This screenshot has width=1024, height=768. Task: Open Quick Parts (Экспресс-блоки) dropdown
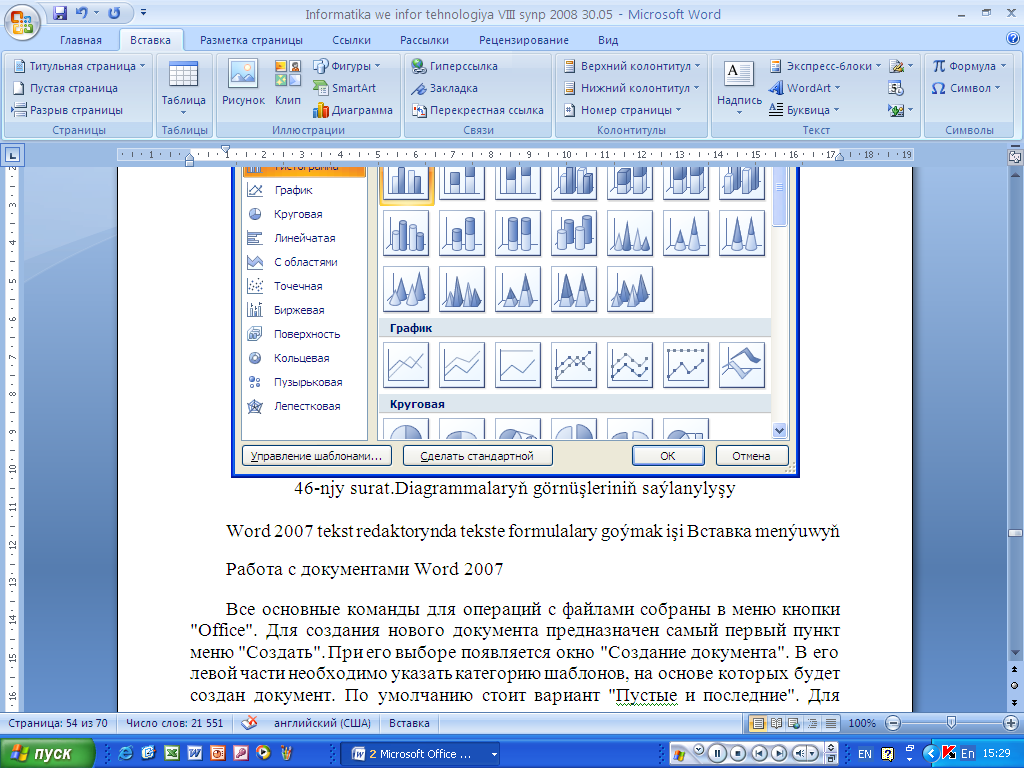click(x=825, y=66)
